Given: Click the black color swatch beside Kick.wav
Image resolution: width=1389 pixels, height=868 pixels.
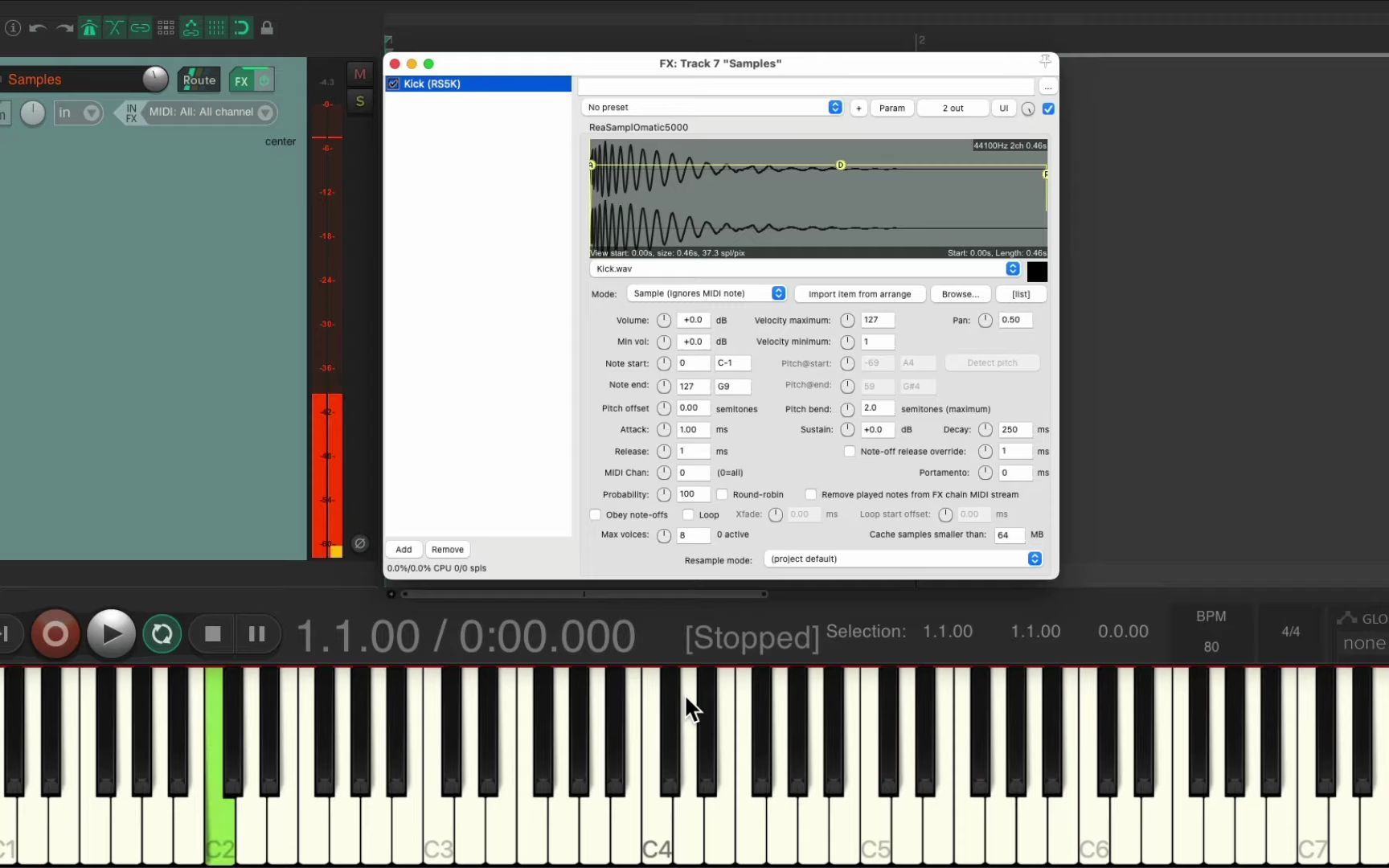Looking at the screenshot, I should pyautogui.click(x=1037, y=272).
